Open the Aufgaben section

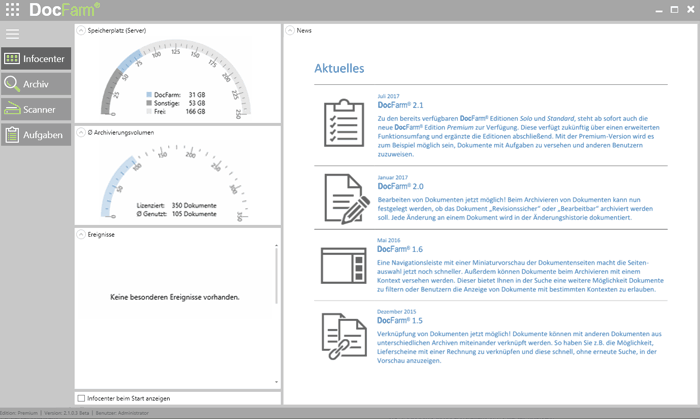pos(36,135)
